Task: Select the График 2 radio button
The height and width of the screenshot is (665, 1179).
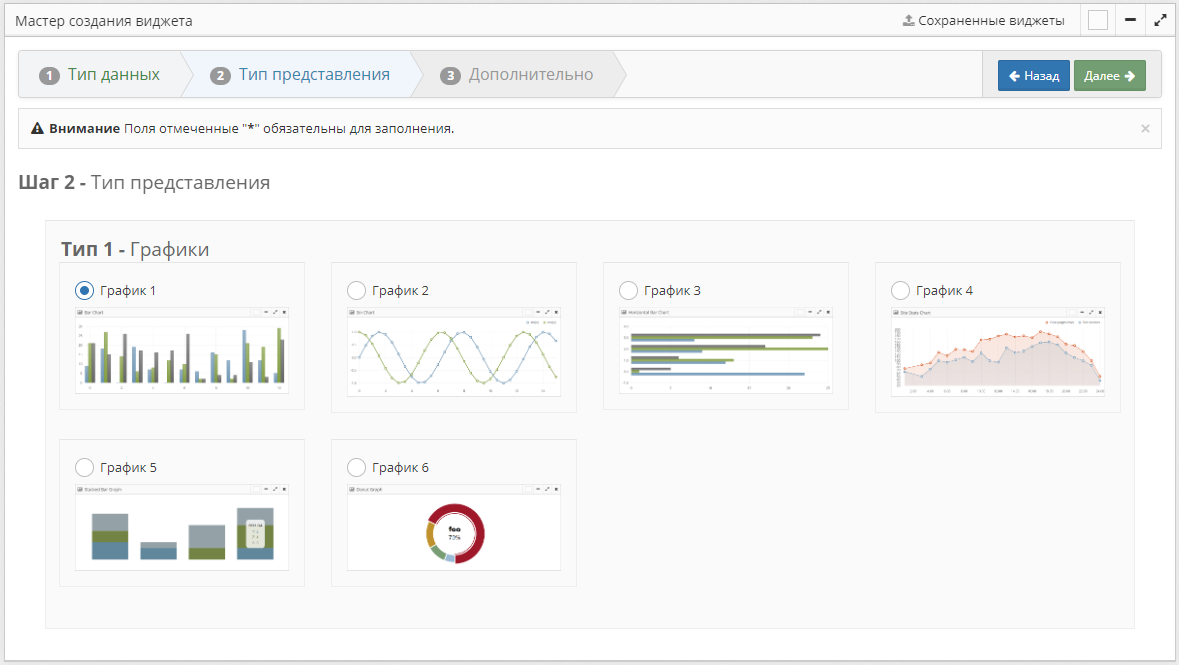Action: tap(356, 290)
